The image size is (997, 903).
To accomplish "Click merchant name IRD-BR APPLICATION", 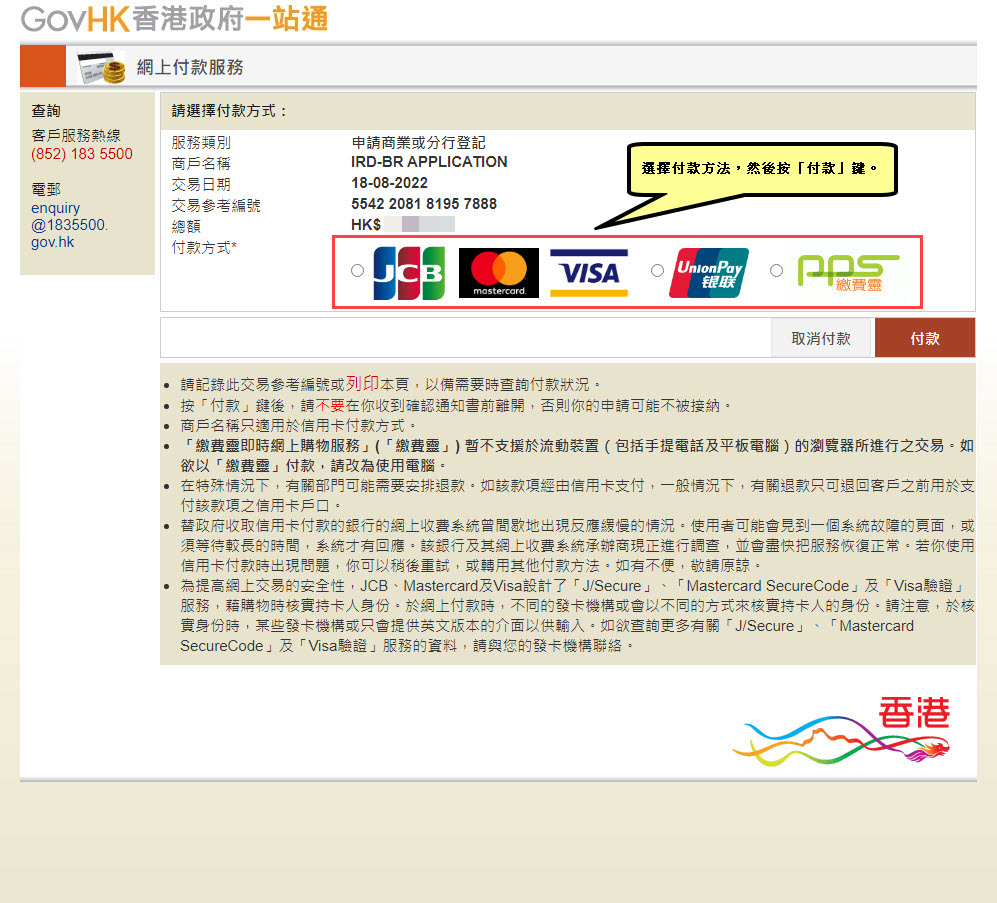I will tap(429, 162).
